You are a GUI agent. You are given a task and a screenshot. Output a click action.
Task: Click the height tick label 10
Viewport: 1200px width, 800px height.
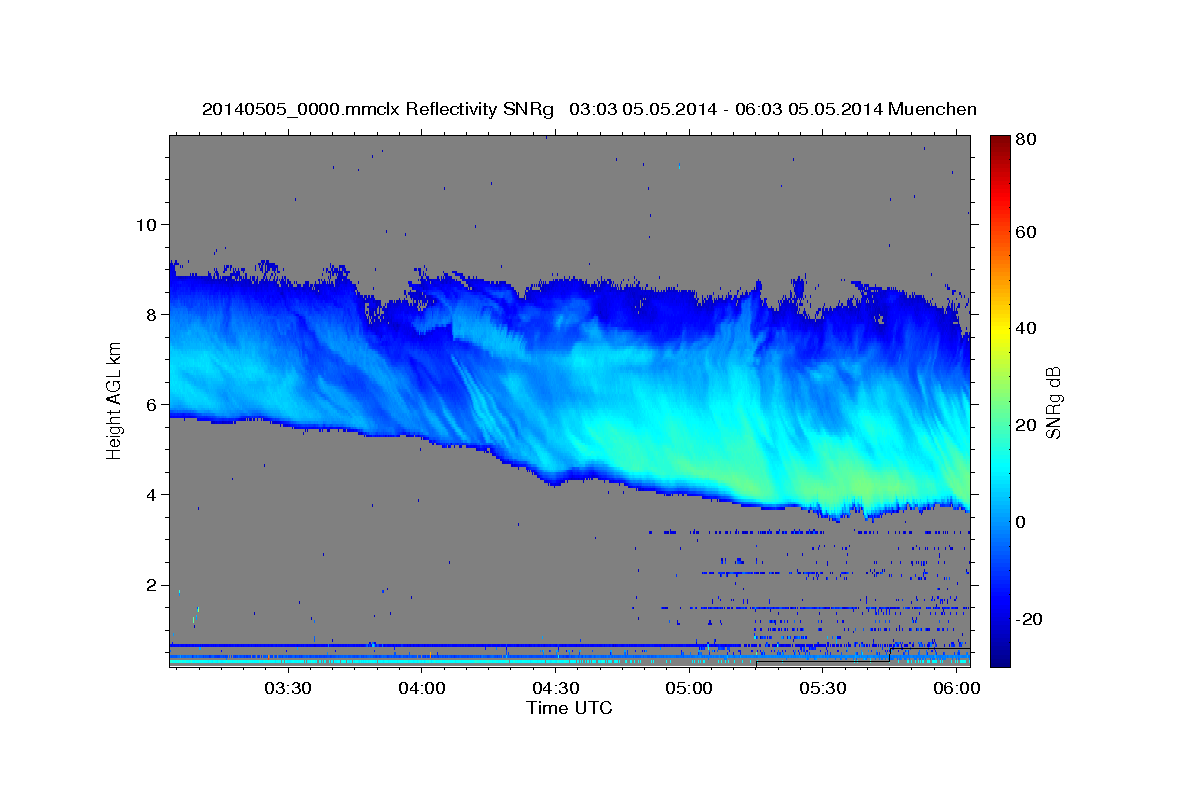147,224
